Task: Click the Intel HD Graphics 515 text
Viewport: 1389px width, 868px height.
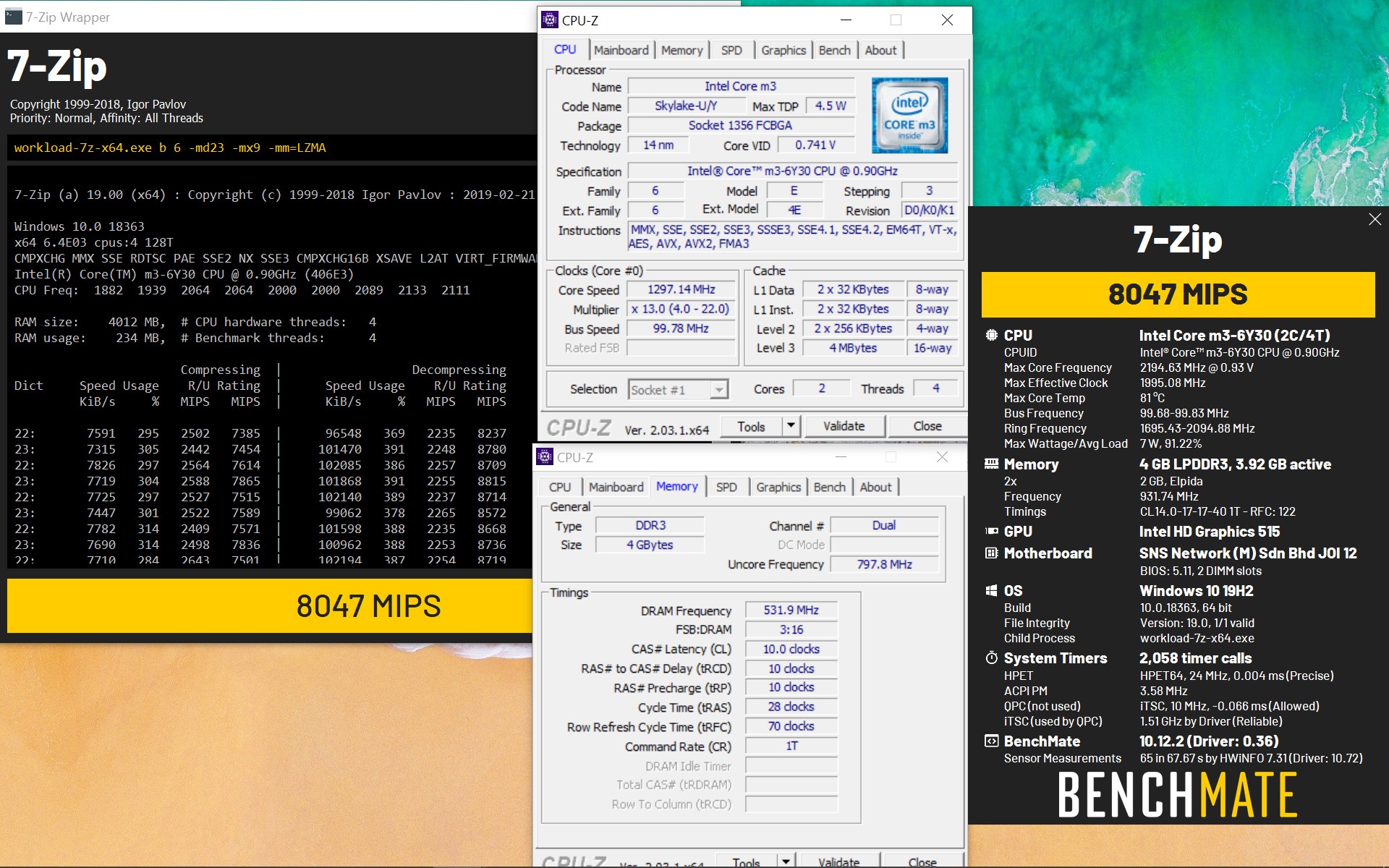Action: click(1210, 532)
